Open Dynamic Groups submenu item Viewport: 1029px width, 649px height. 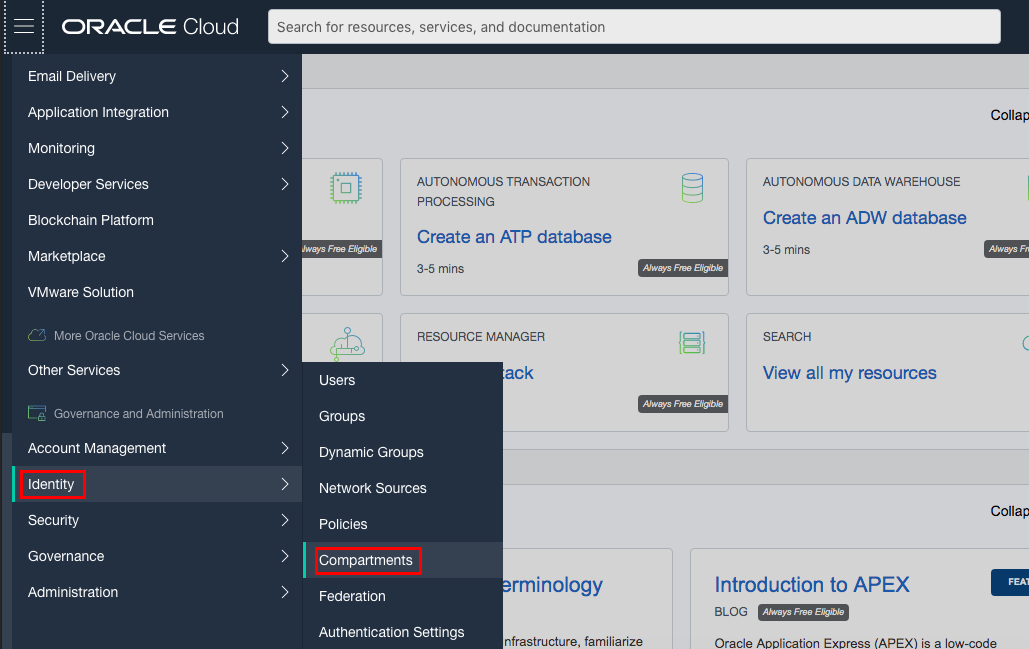click(x=402, y=452)
